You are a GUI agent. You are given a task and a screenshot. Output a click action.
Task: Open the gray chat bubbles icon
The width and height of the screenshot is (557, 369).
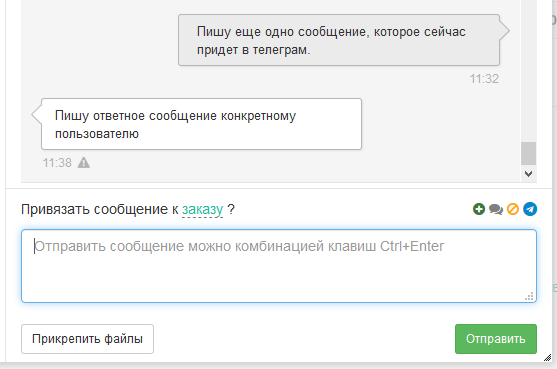pyautogui.click(x=496, y=210)
